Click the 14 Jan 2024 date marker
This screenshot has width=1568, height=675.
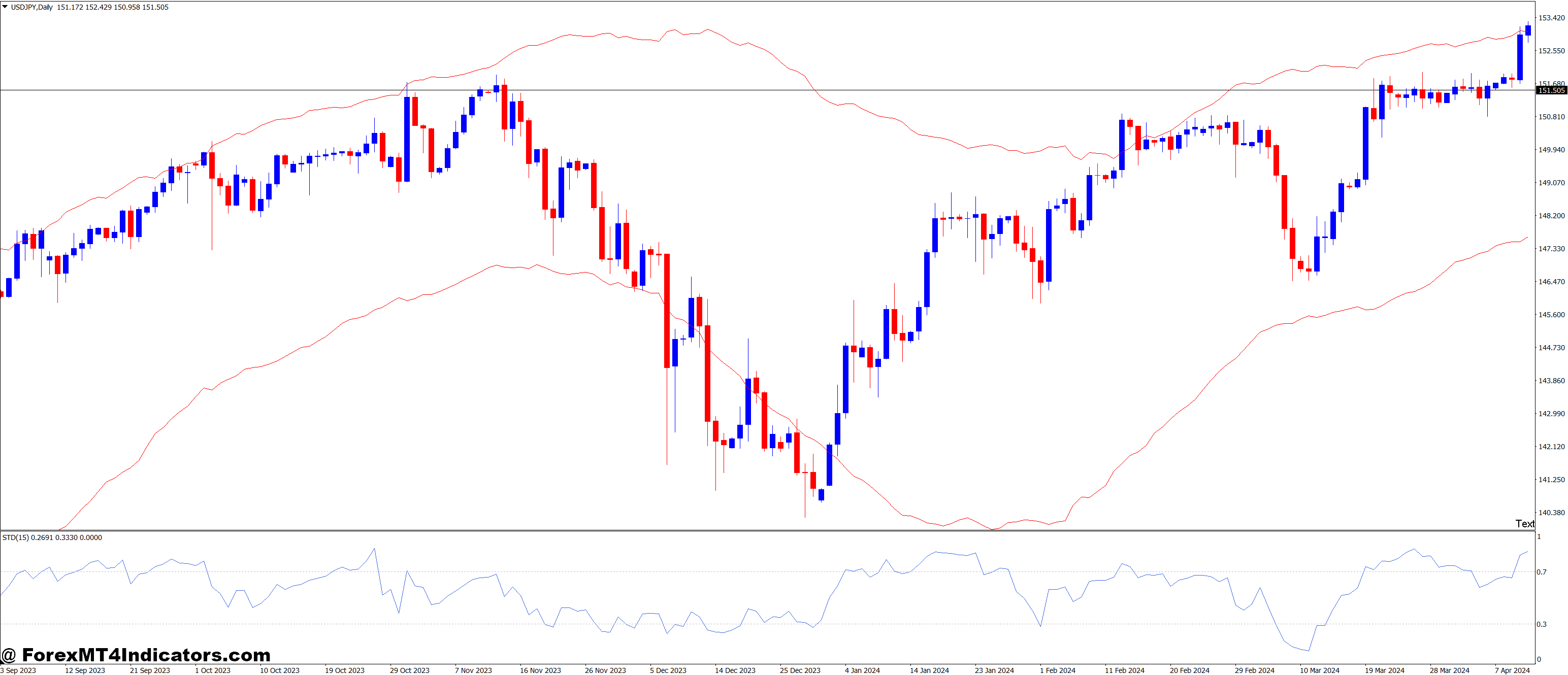point(929,670)
